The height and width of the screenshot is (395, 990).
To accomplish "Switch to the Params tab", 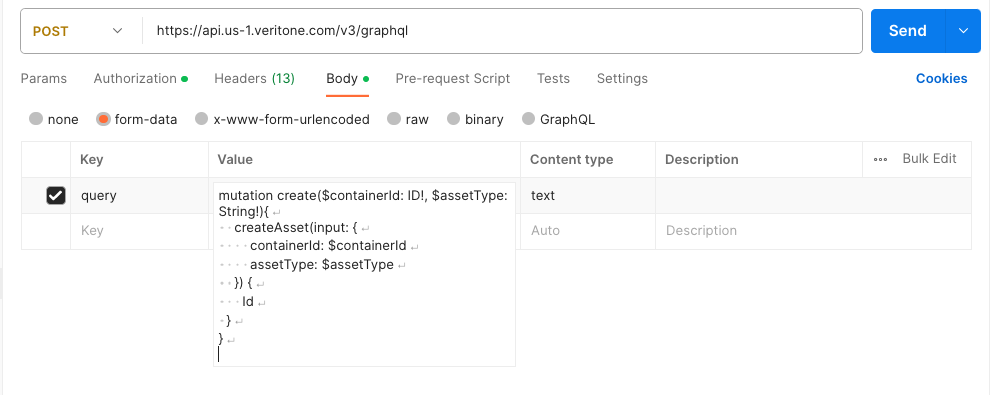I will (44, 79).
